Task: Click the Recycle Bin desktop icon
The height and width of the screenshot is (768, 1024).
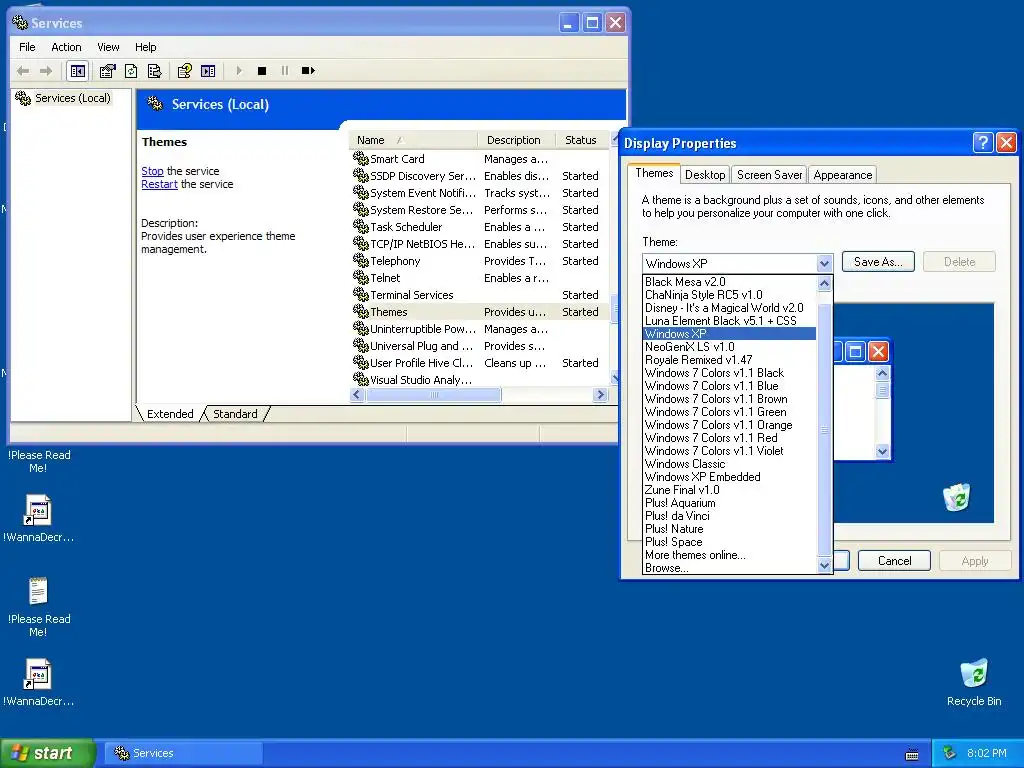Action: 974,683
